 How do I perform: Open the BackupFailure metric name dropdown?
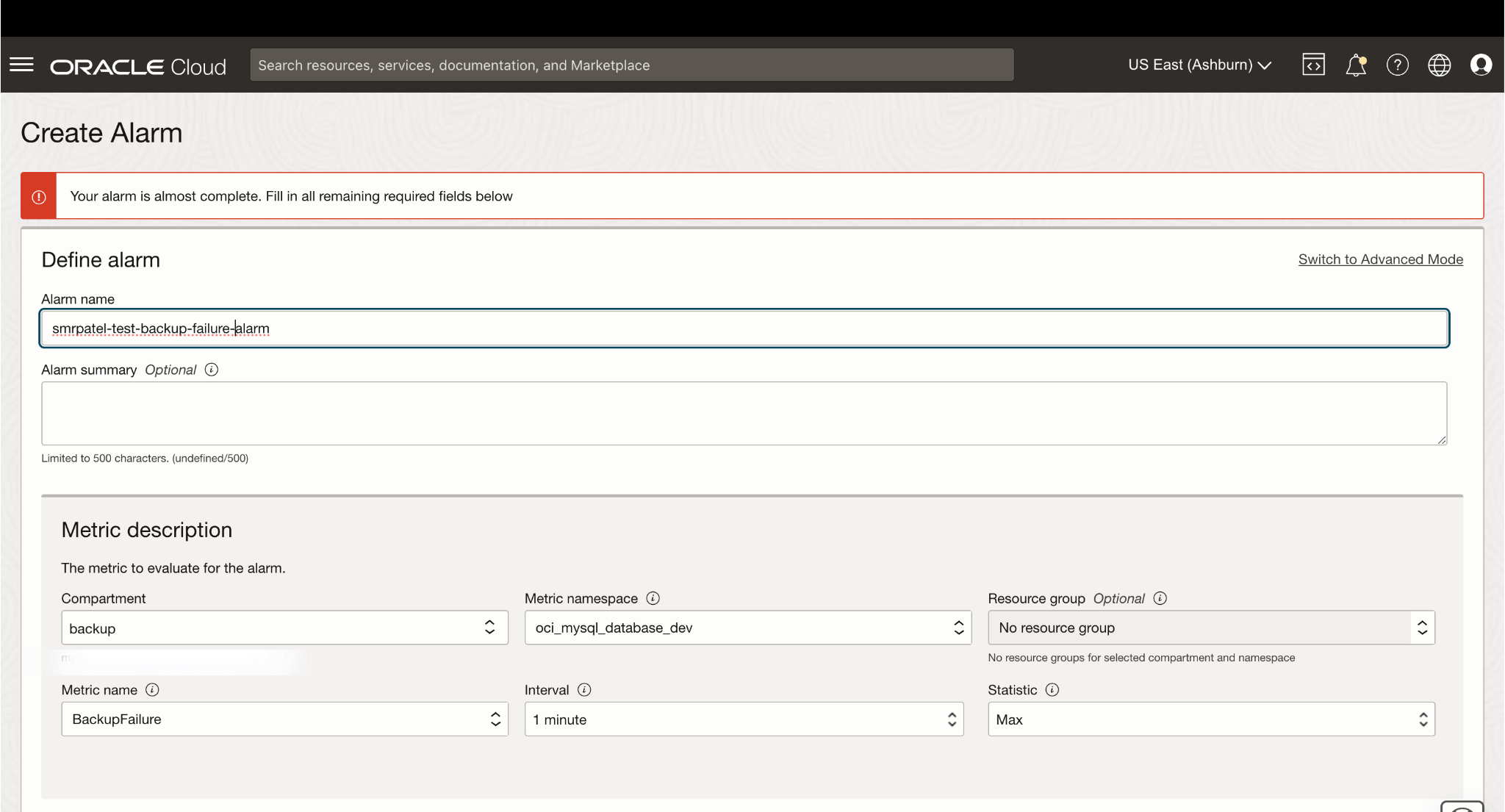[x=284, y=719]
